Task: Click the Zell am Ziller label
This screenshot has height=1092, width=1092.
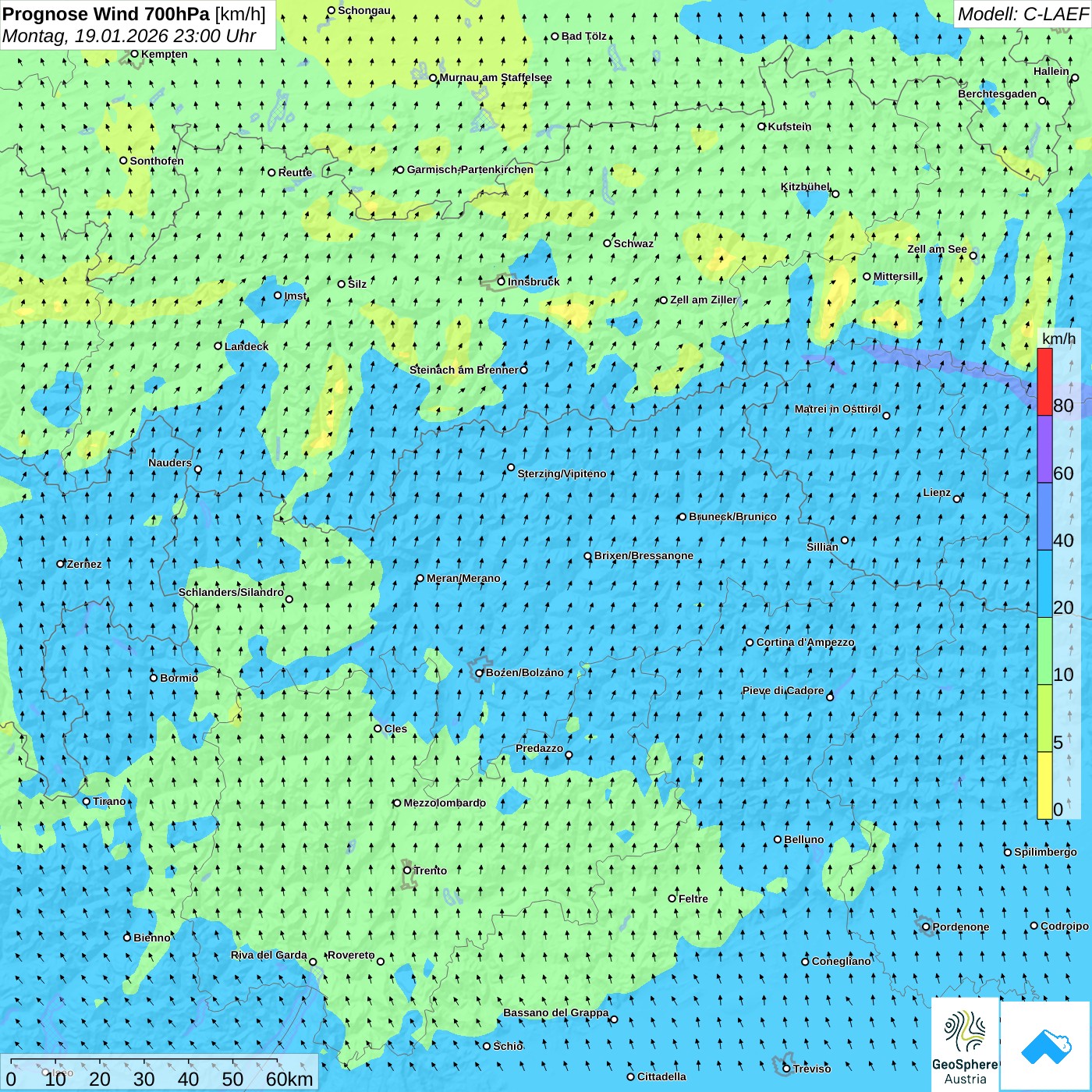Action: (x=704, y=300)
